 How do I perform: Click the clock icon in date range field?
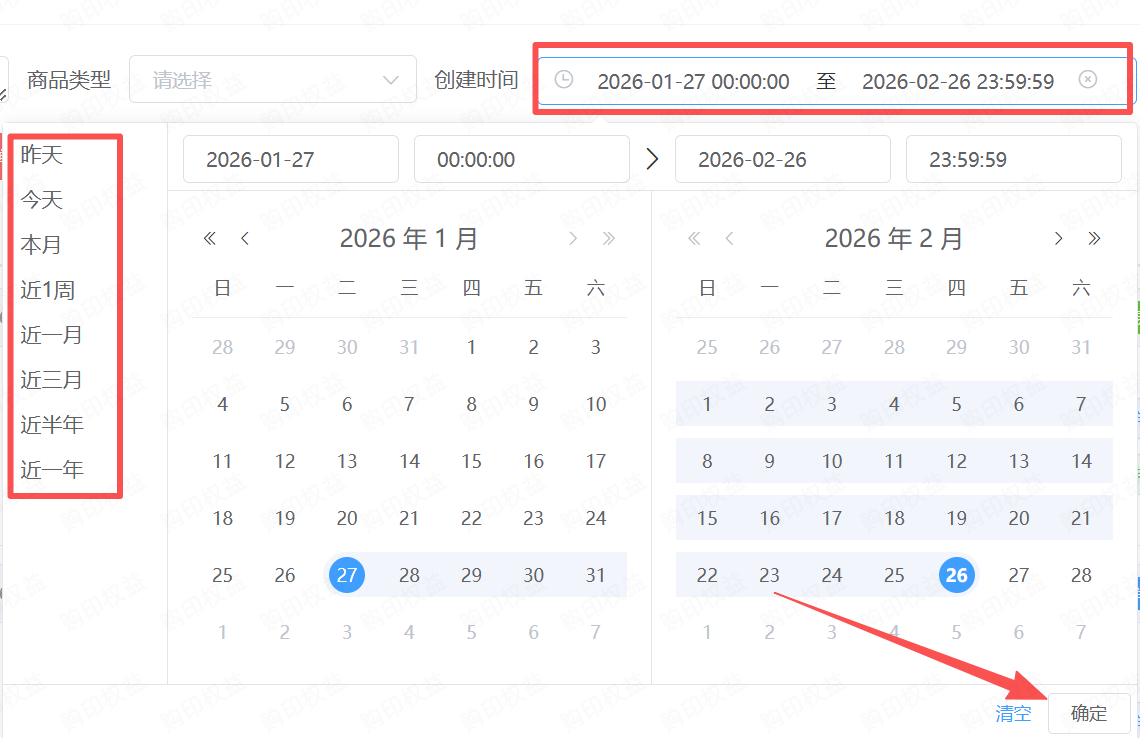[564, 80]
